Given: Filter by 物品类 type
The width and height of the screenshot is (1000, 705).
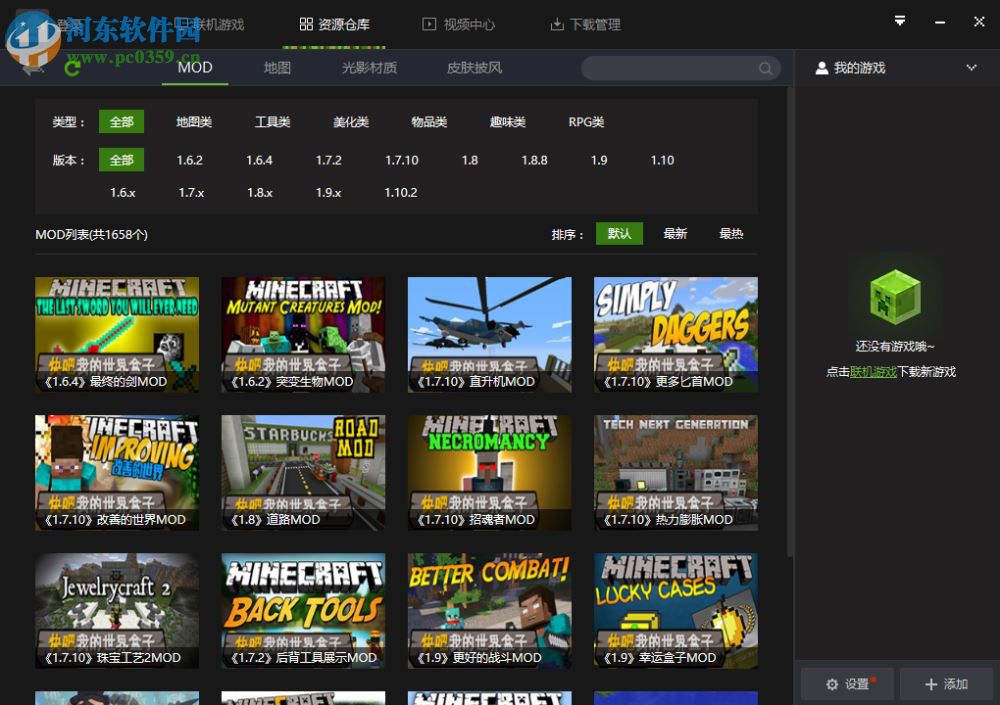Looking at the screenshot, I should (429, 122).
